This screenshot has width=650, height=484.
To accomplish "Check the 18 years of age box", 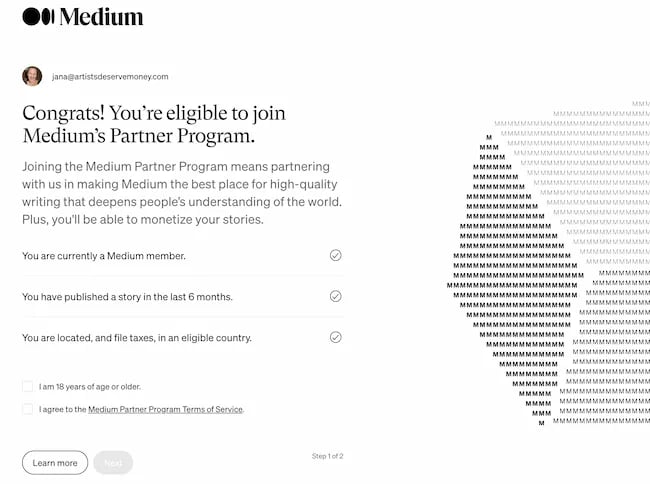I will (28, 386).
